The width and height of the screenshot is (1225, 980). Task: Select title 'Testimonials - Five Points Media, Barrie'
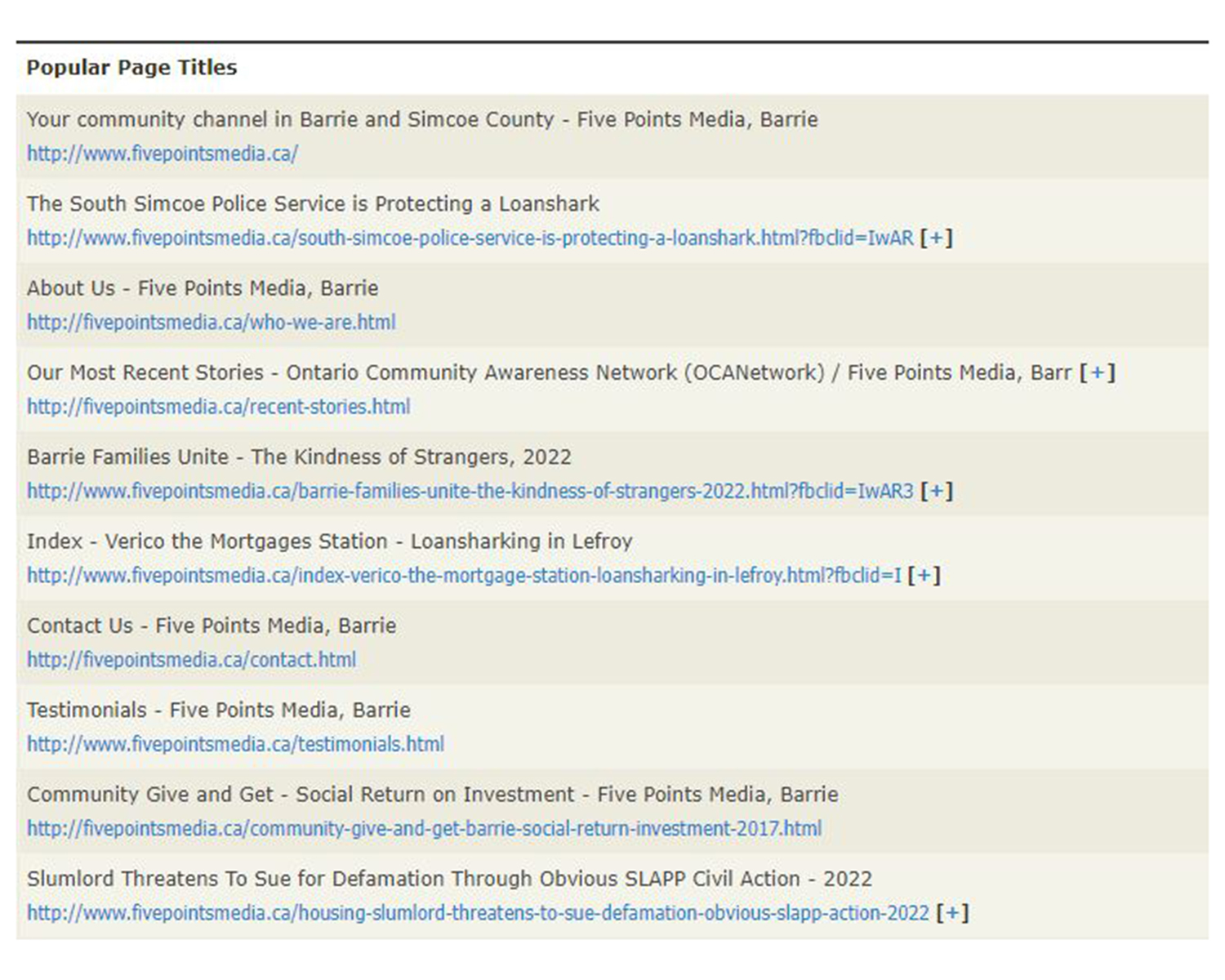[219, 710]
